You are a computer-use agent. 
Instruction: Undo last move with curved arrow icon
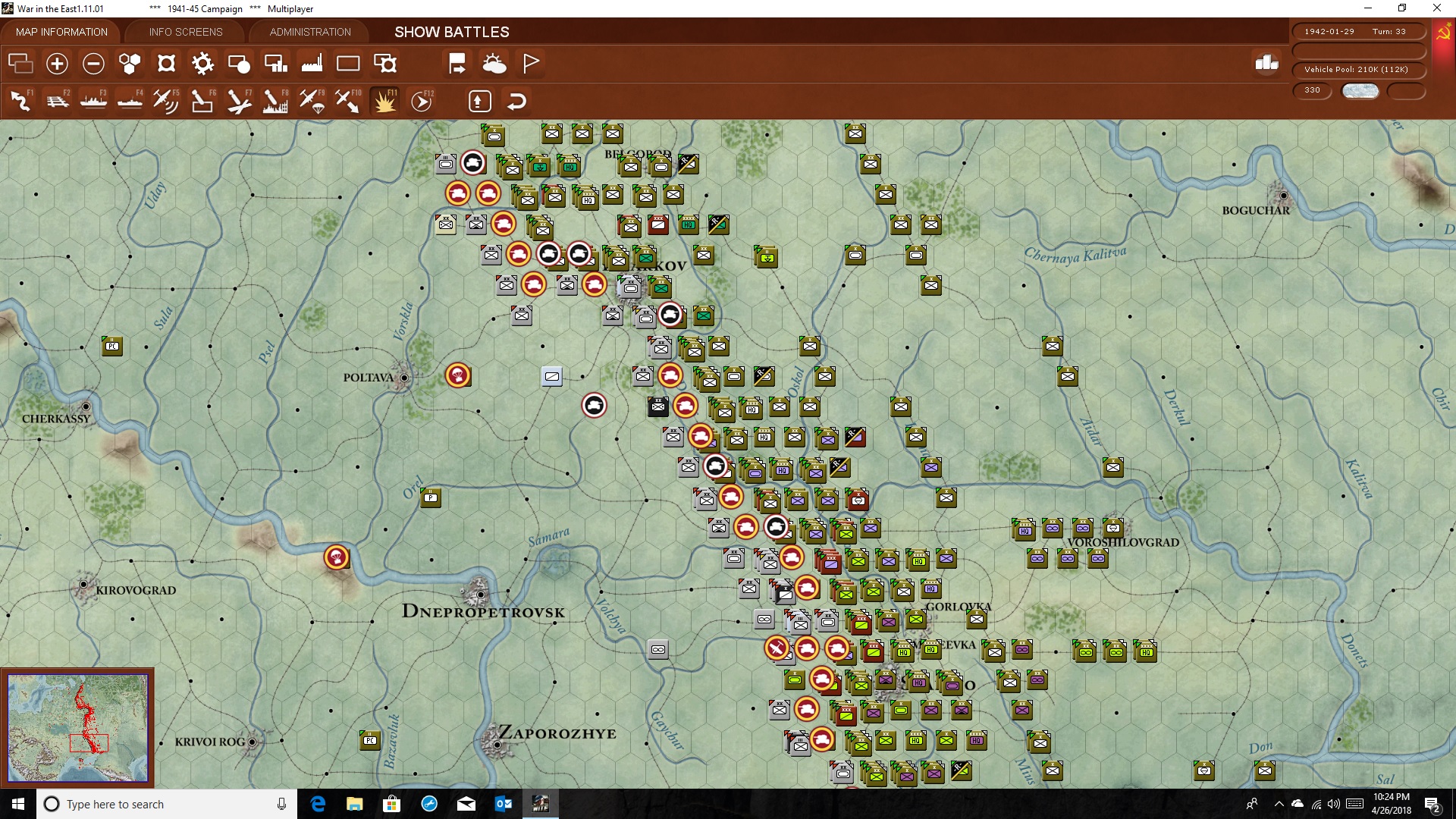click(x=516, y=101)
